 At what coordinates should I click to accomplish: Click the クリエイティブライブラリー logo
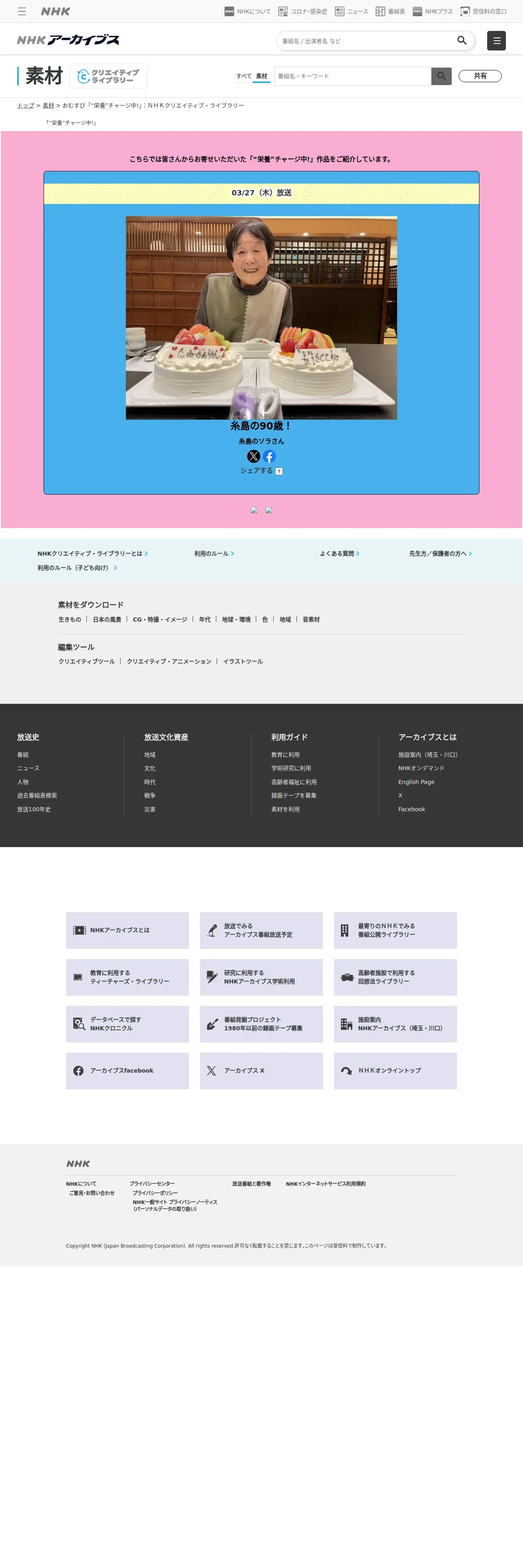[x=108, y=76]
